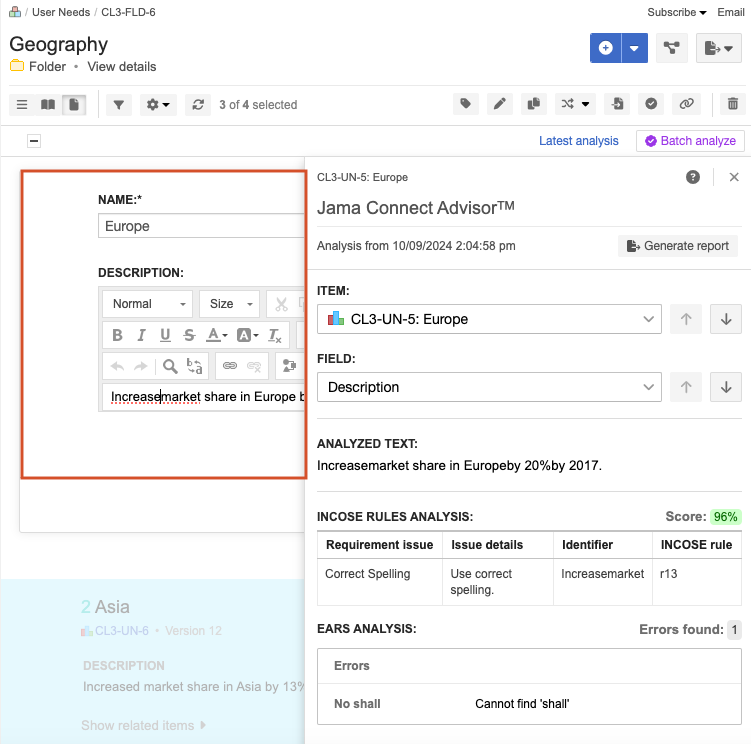This screenshot has width=751, height=744.
Task: Click the Batch analyze button
Action: click(x=690, y=141)
